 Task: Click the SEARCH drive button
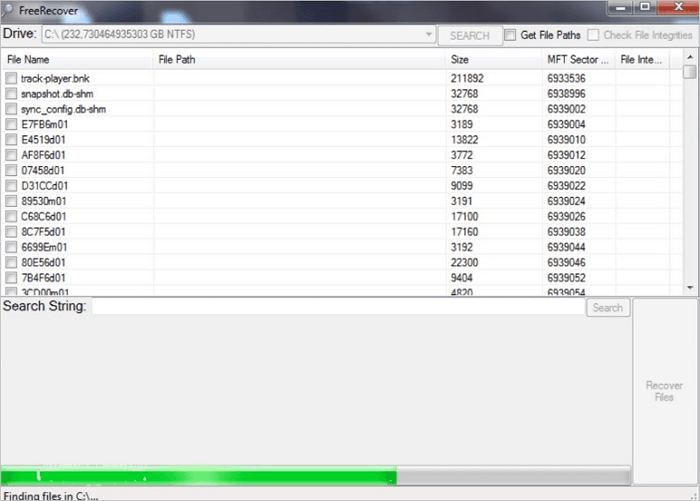pyautogui.click(x=470, y=35)
